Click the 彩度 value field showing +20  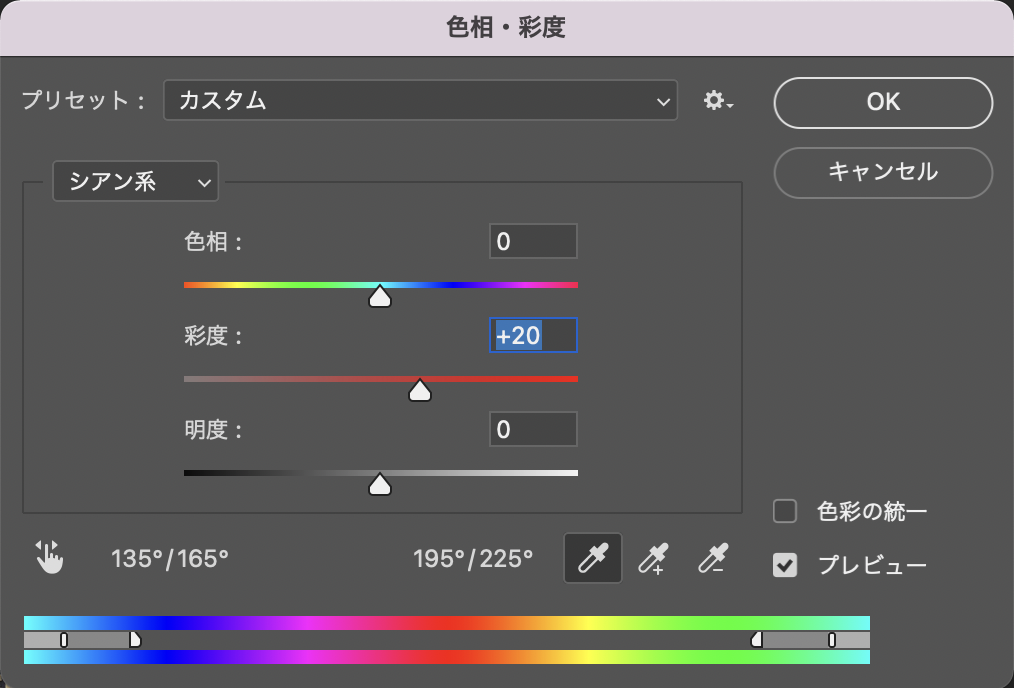click(533, 336)
